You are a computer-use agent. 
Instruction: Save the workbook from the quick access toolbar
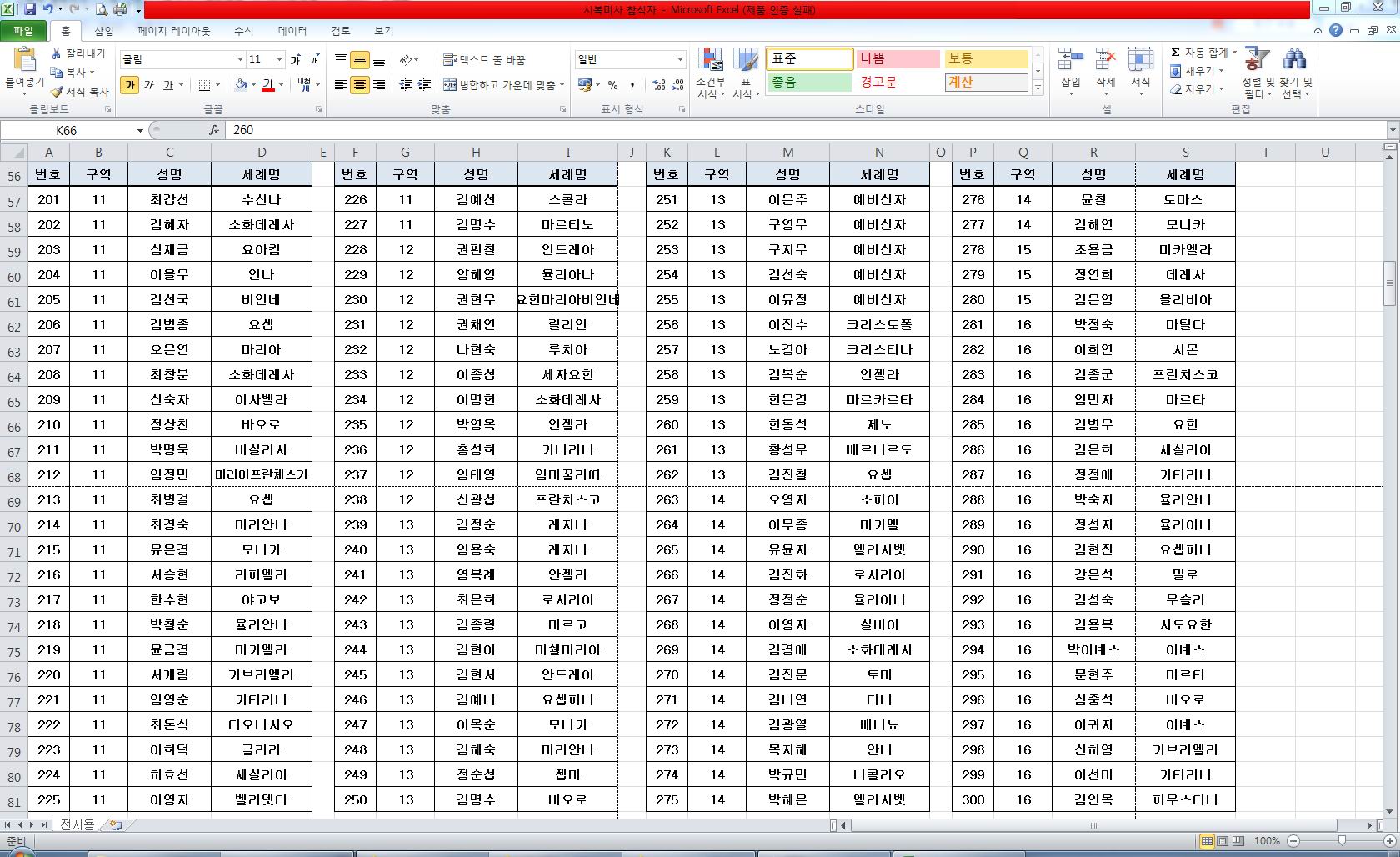coord(30,9)
